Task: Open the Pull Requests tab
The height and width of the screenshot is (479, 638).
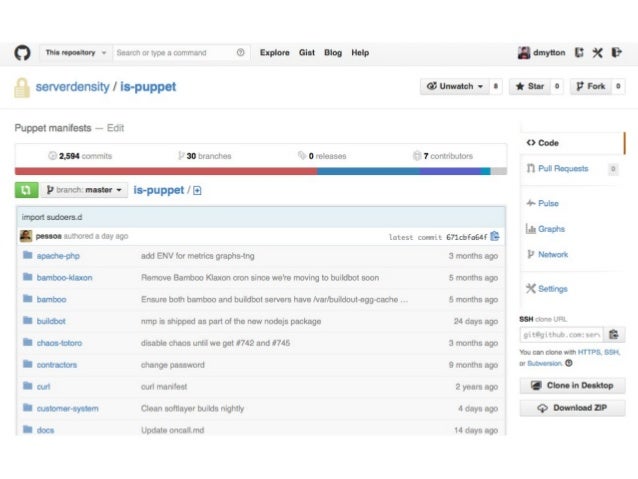Action: pos(563,168)
